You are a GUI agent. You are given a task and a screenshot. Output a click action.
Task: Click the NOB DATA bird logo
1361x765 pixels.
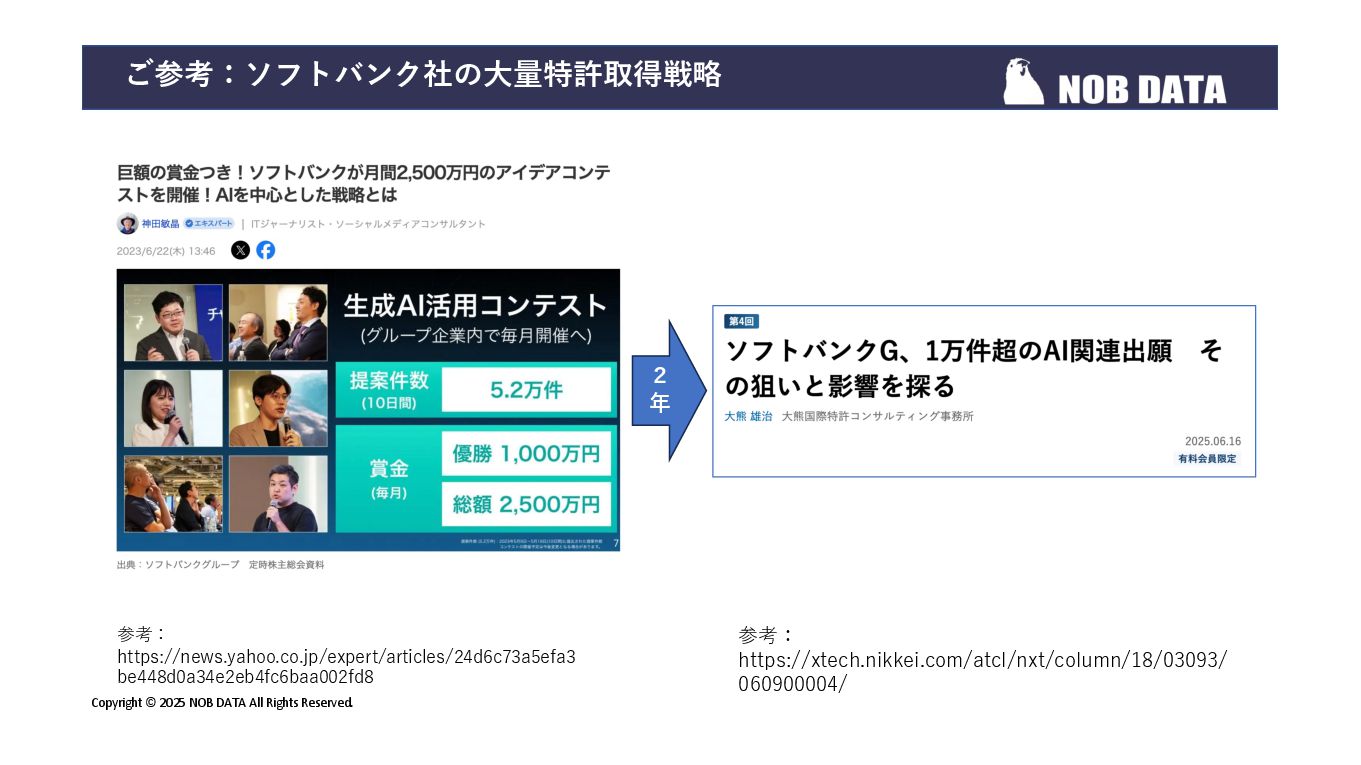pos(1023,81)
